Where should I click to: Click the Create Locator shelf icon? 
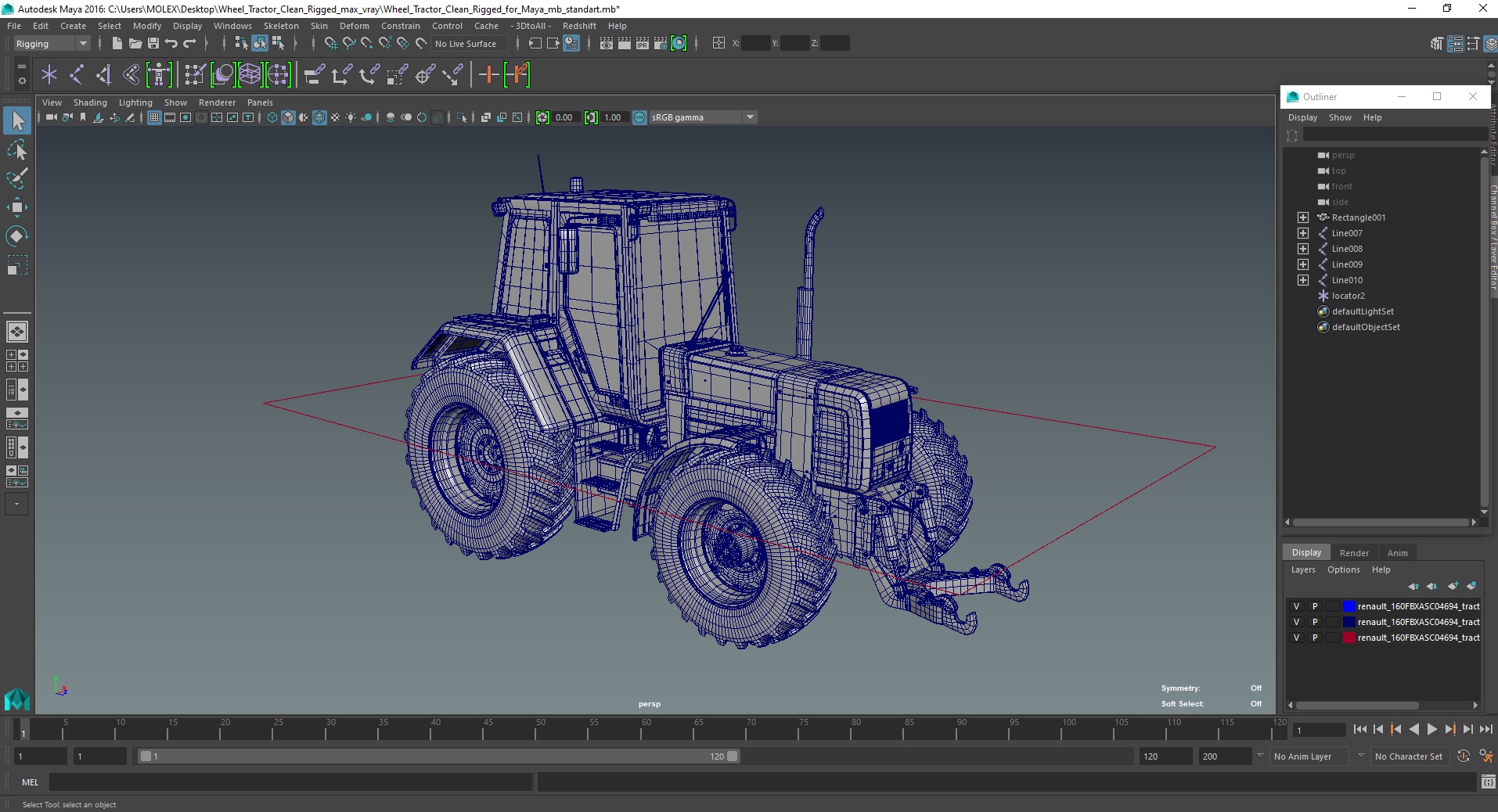point(49,75)
